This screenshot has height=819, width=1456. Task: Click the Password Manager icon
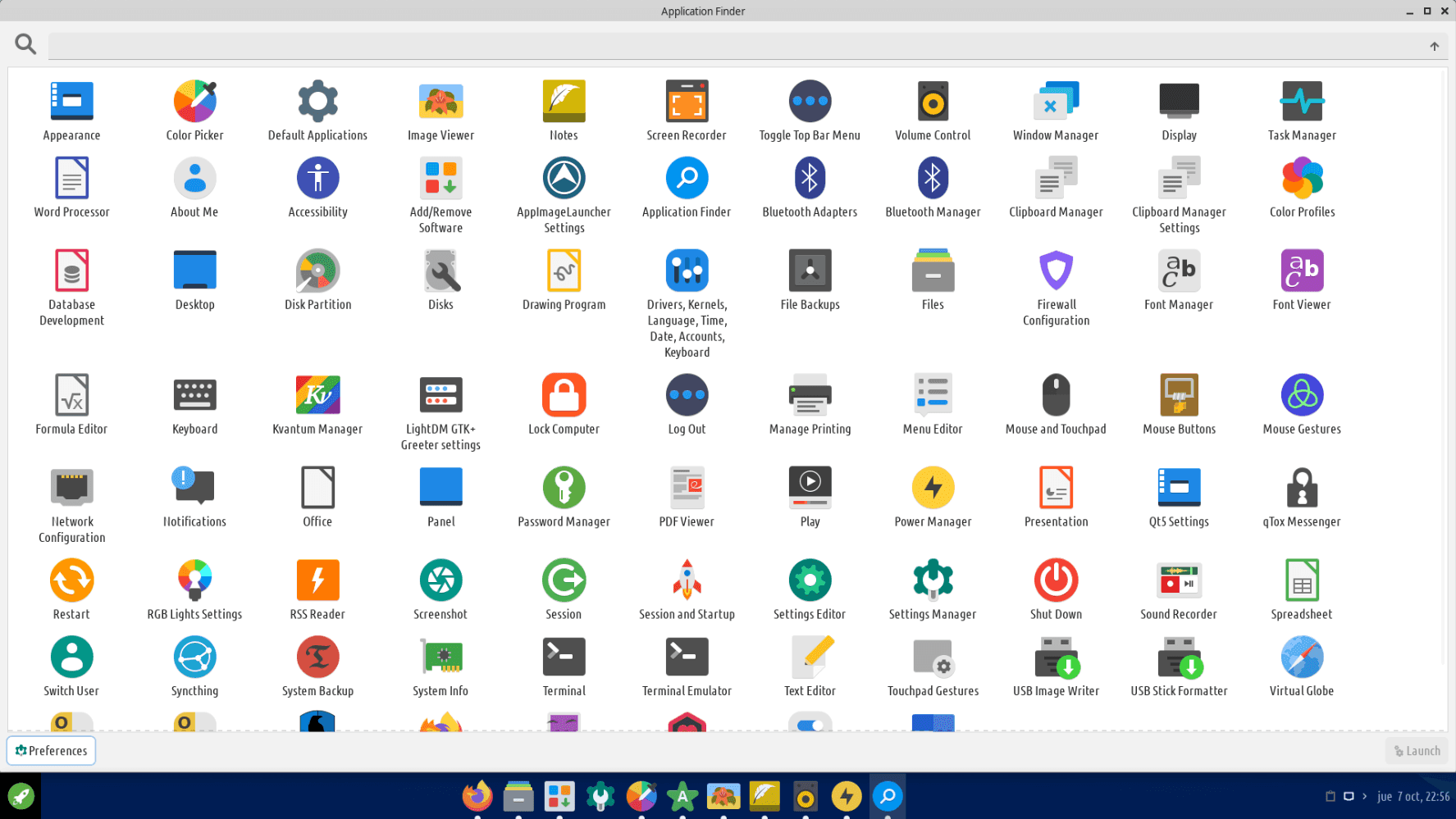click(564, 488)
